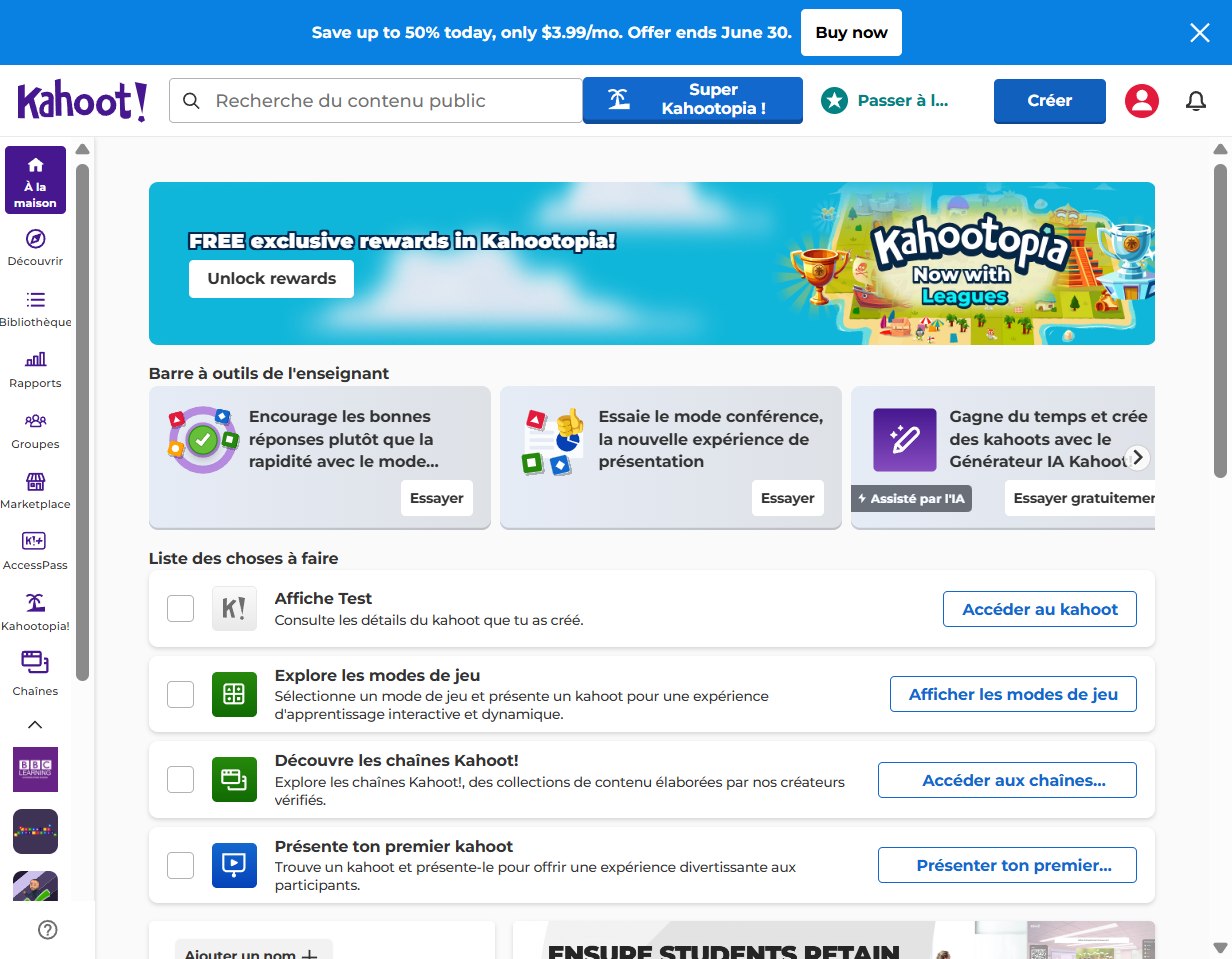Click the Créer button
Screen dimensions: 1232x959
tap(1050, 101)
